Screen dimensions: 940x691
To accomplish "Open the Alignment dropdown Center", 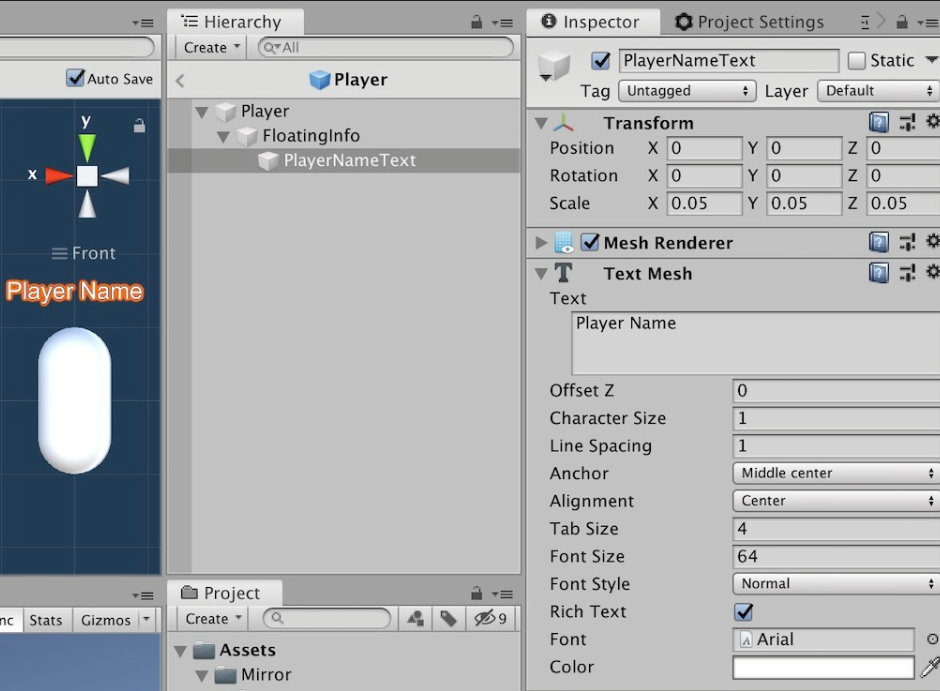I will tap(836, 500).
